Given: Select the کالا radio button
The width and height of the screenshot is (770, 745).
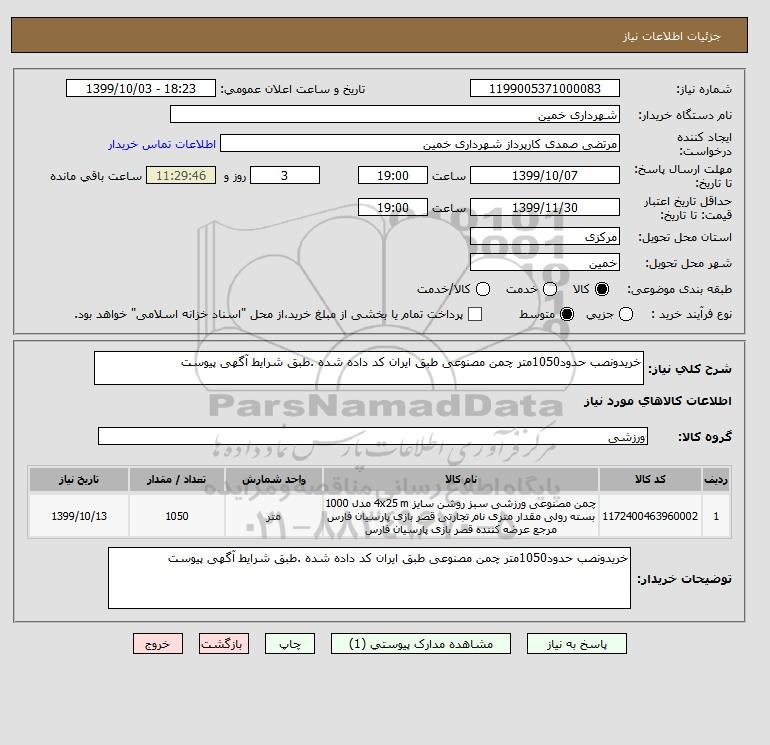Looking at the screenshot, I should pos(601,289).
